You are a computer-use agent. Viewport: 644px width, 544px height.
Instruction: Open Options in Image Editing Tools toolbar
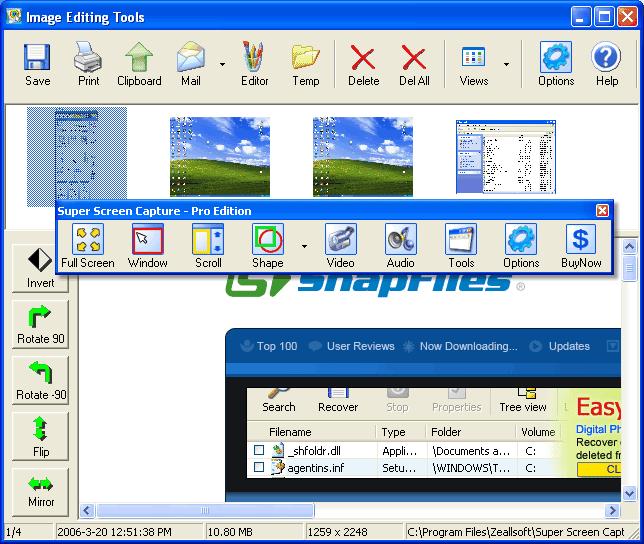[556, 57]
